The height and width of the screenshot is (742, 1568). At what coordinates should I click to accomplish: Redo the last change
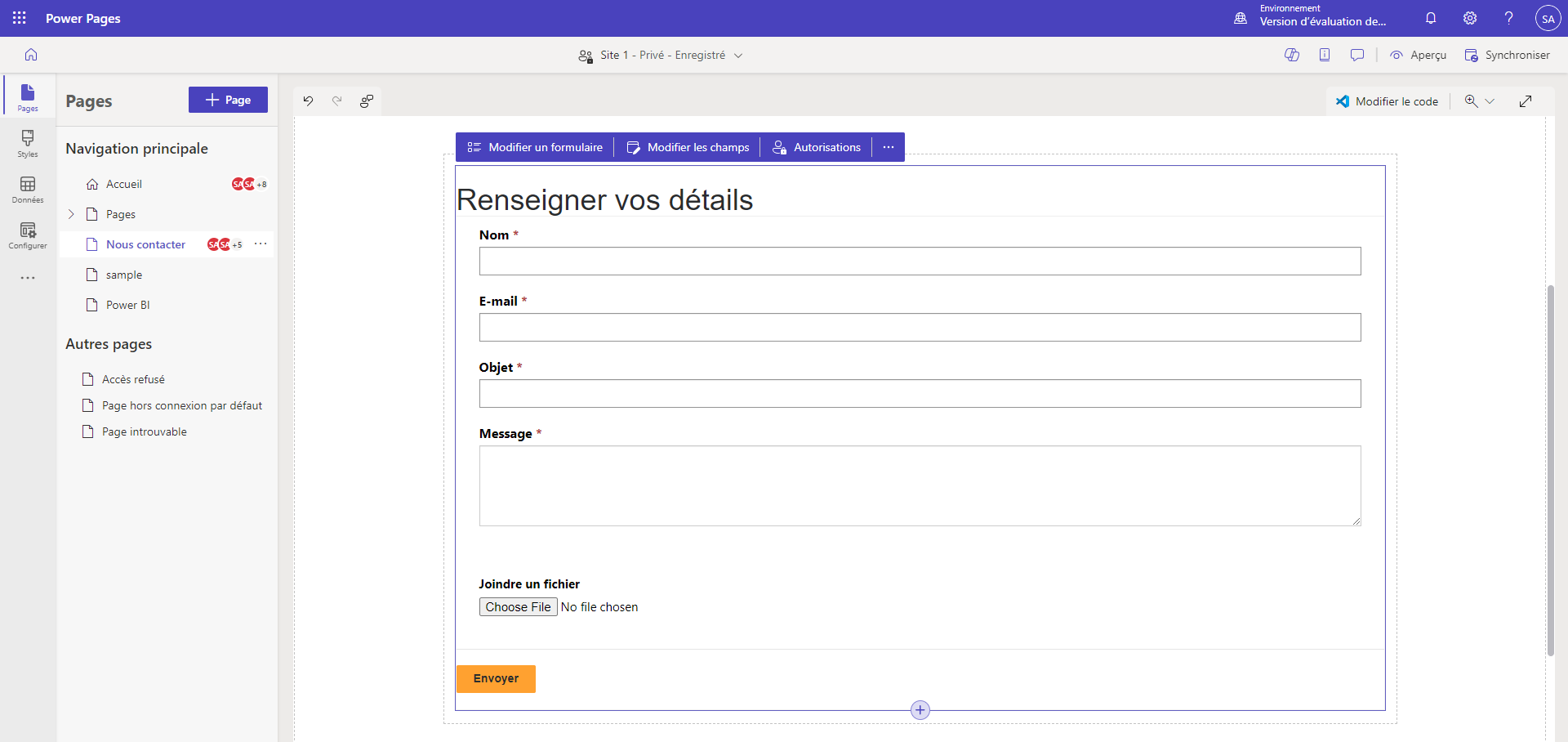tap(337, 101)
